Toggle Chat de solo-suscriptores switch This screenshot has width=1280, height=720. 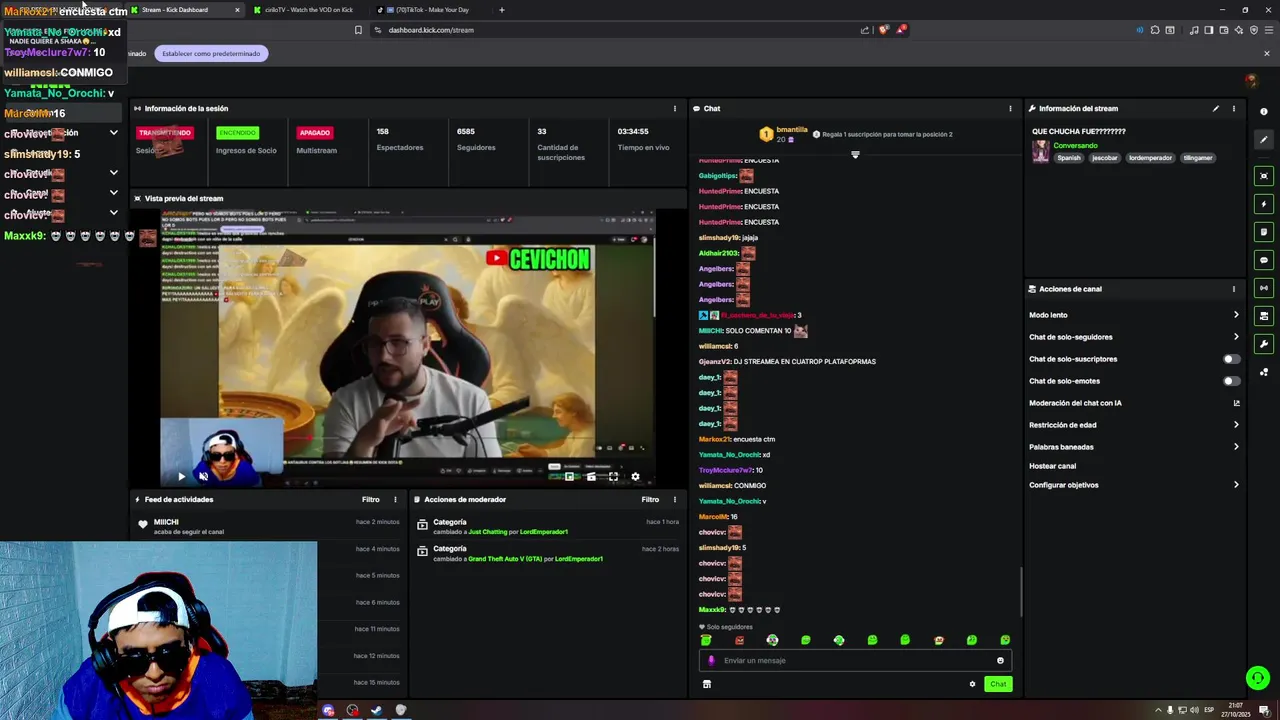(x=1232, y=359)
